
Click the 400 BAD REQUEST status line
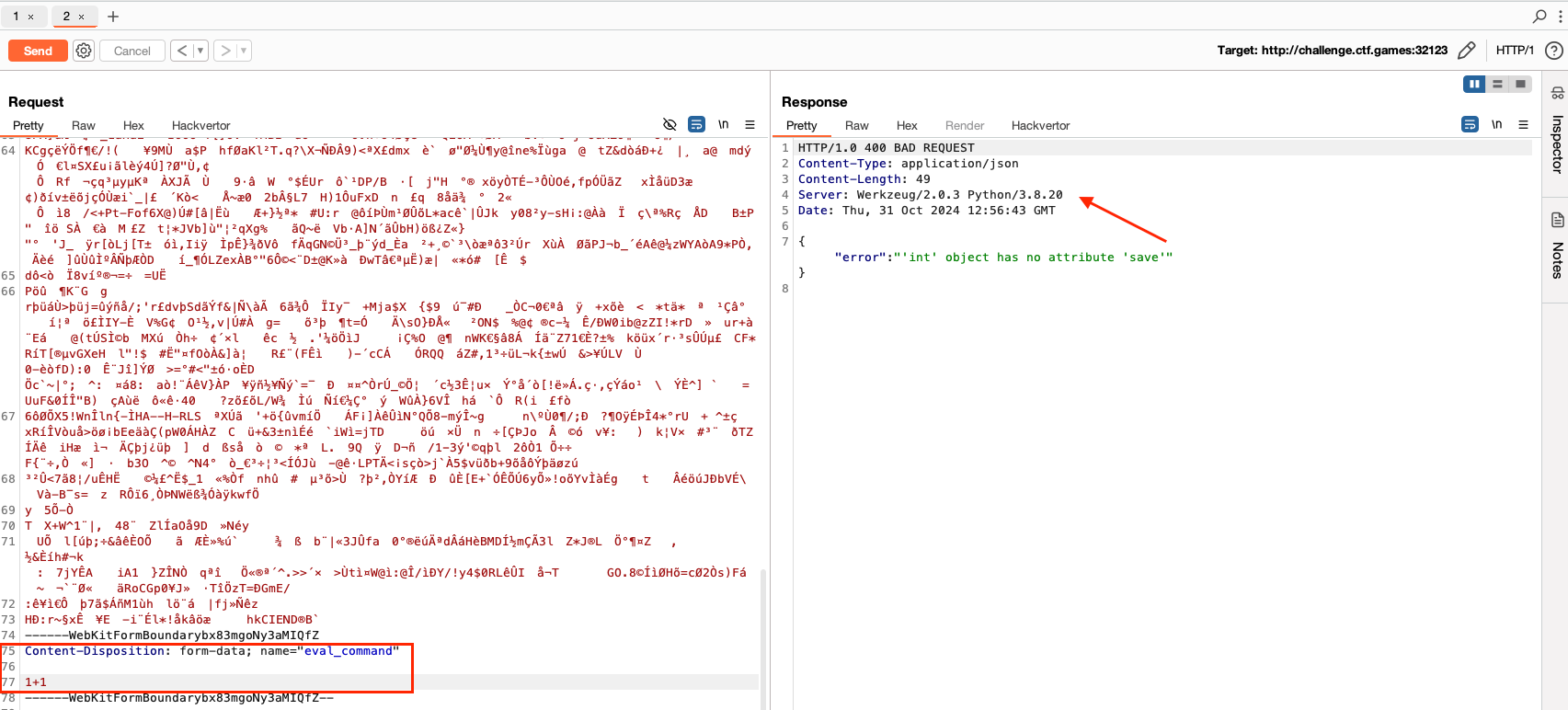(887, 148)
